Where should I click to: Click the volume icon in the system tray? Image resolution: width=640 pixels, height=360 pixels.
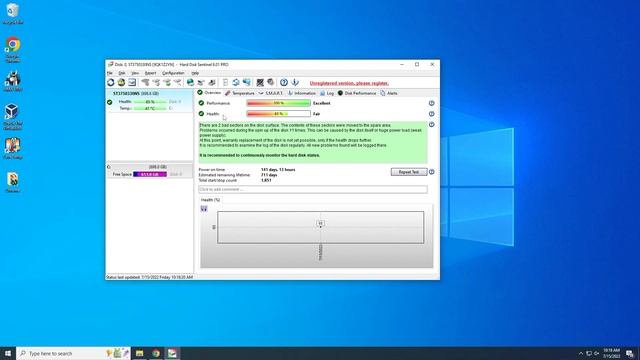click(597, 353)
